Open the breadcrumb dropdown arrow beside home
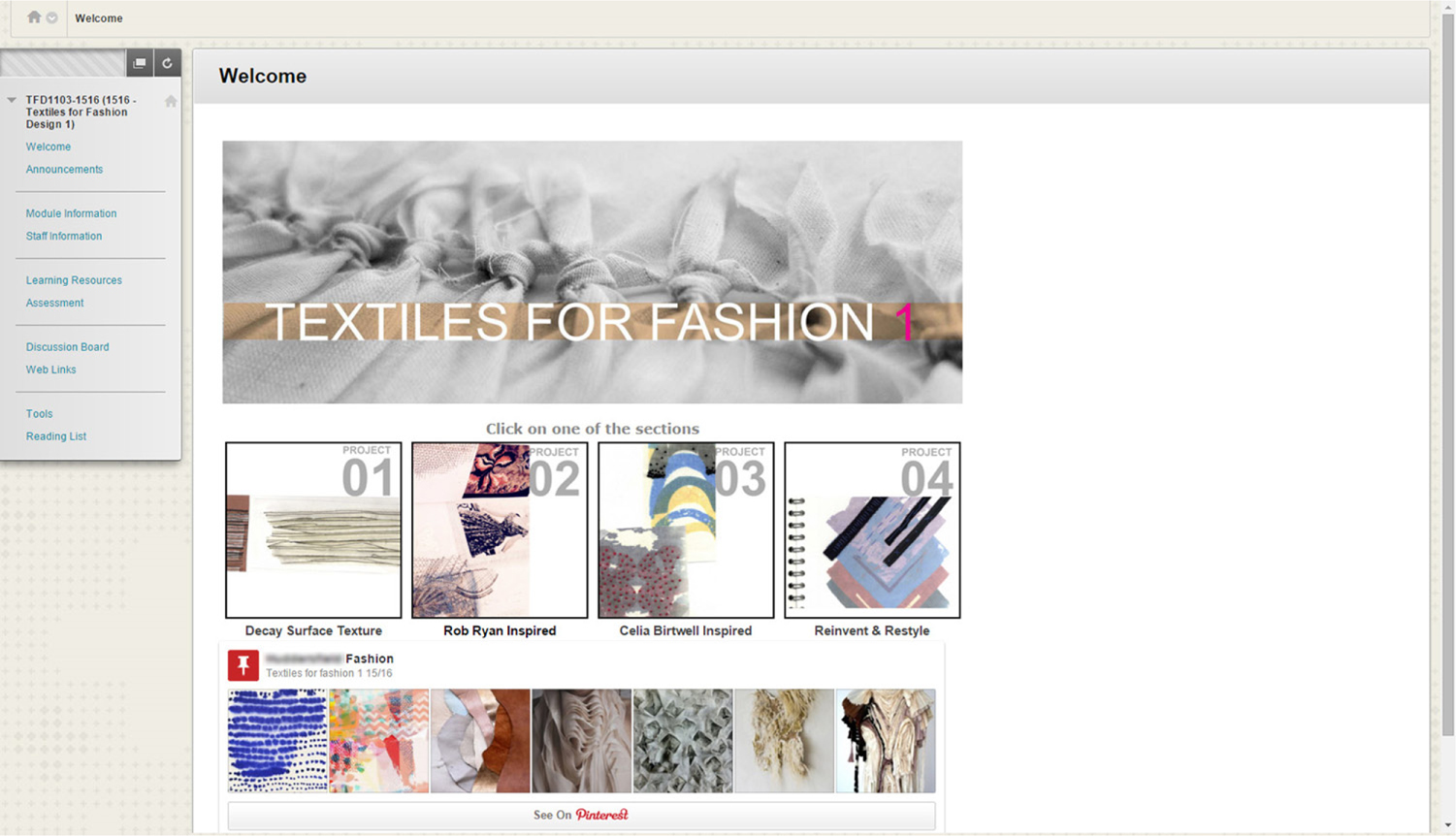This screenshot has width=1456, height=836. coord(52,17)
